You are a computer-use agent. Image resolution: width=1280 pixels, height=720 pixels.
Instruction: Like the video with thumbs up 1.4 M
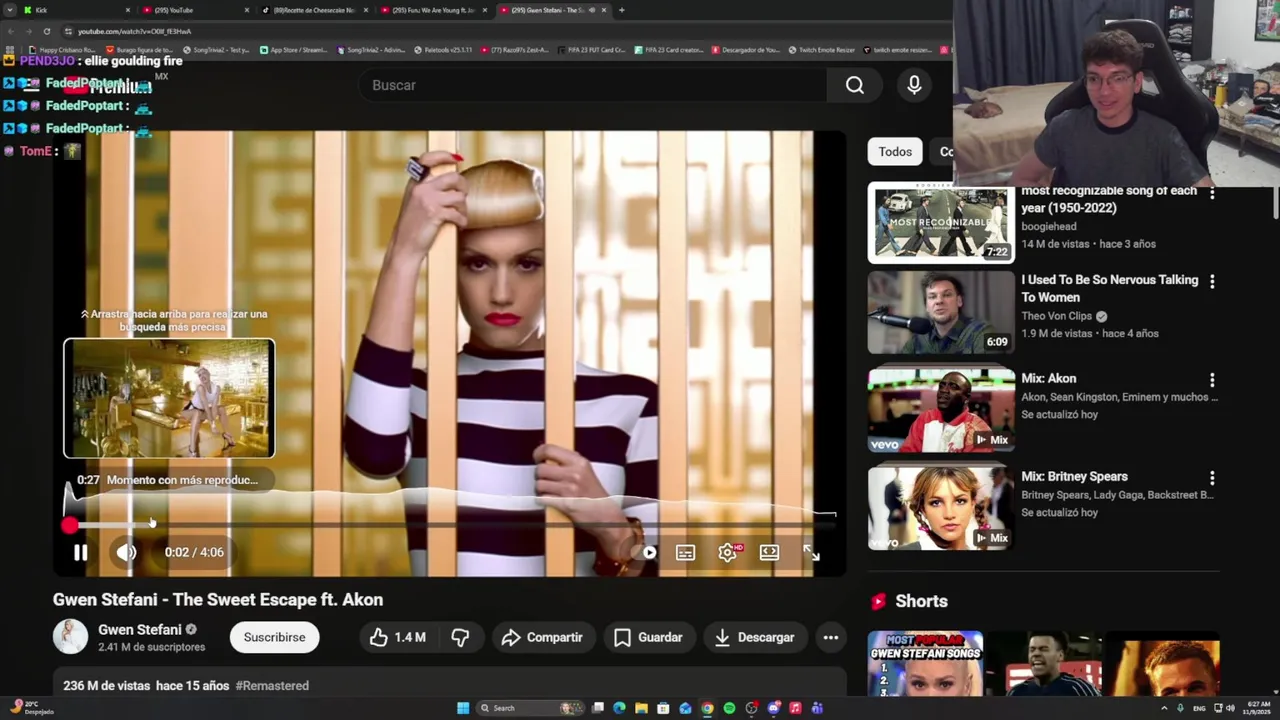[x=398, y=637]
